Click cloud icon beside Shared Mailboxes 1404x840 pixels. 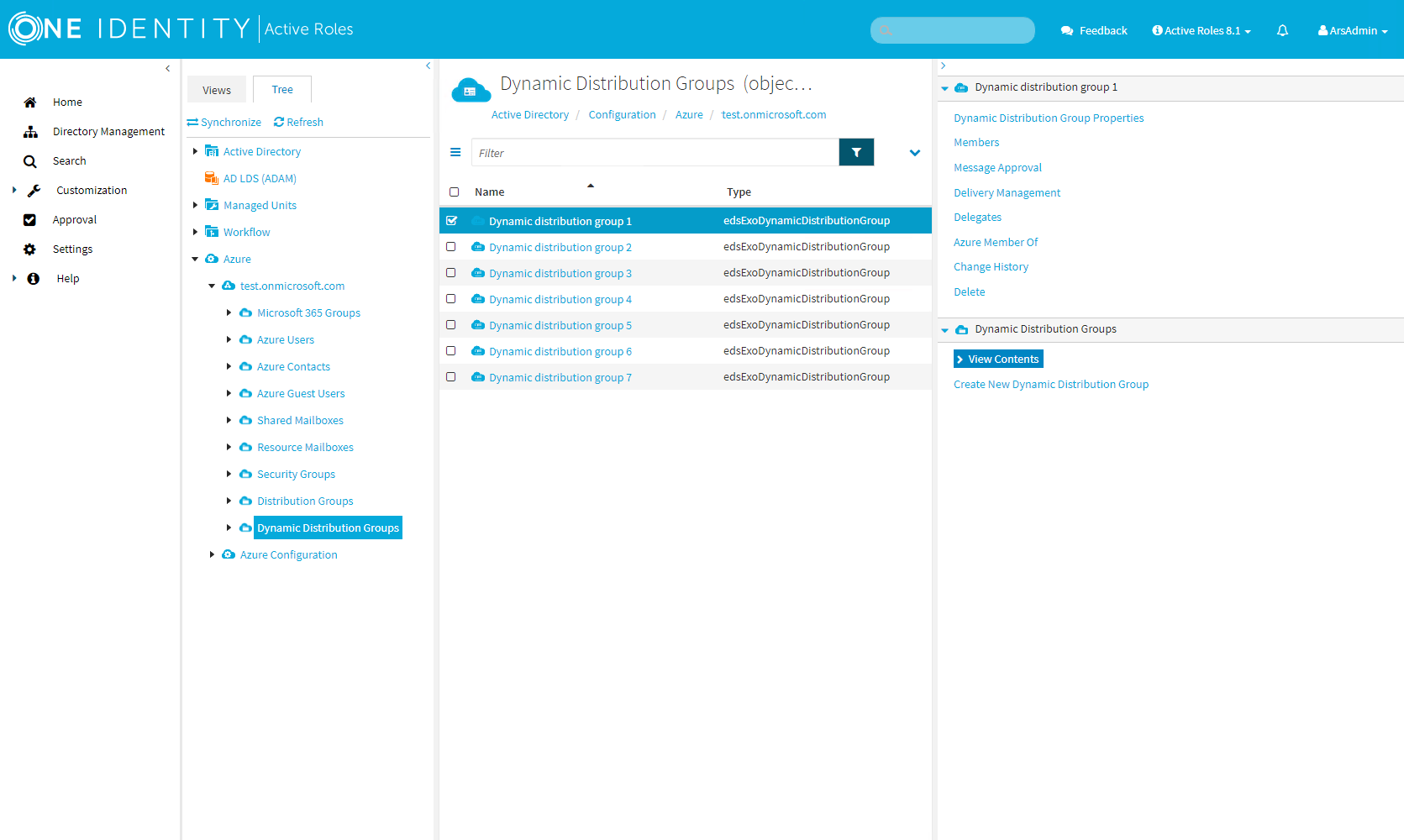click(245, 420)
